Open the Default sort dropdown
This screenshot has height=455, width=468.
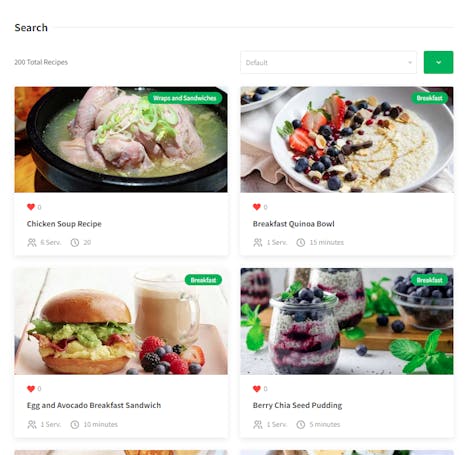pyautogui.click(x=328, y=62)
